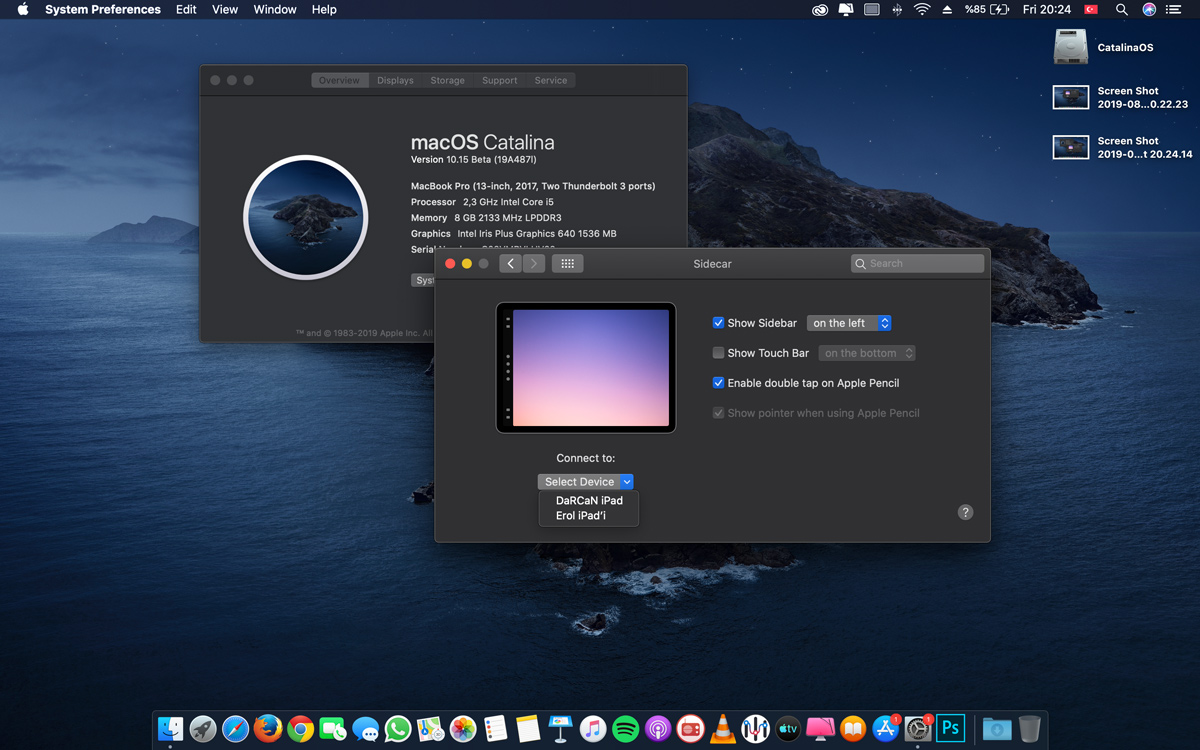1200x750 pixels.
Task: Open the Edit menu
Action: 186,9
